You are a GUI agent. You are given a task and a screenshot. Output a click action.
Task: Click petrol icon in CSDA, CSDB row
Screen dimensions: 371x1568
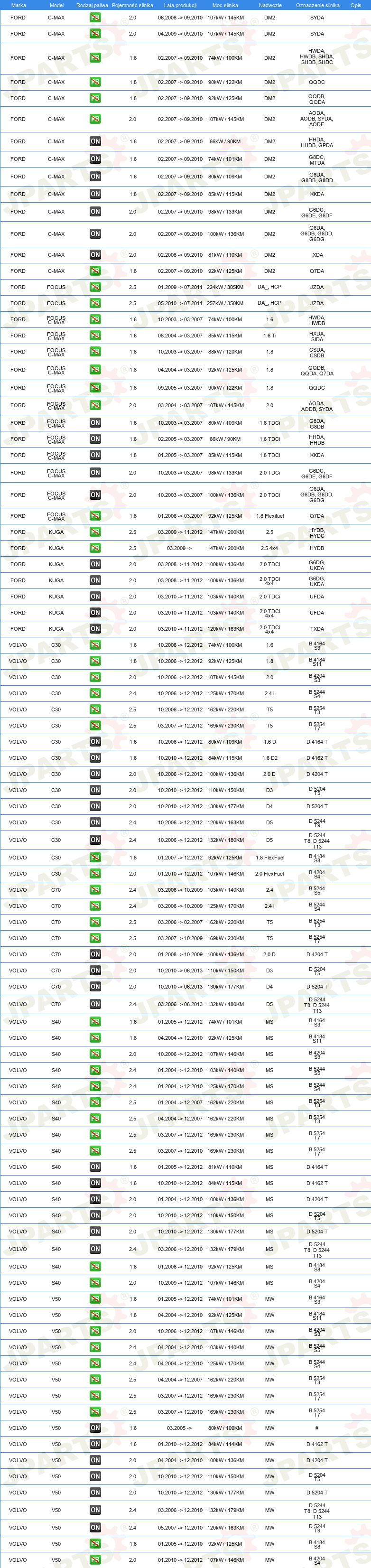pyautogui.click(x=95, y=352)
